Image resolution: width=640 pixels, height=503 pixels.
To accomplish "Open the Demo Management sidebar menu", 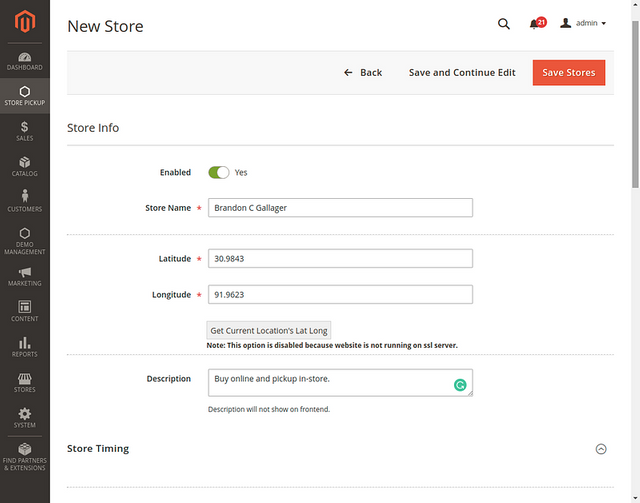I will pos(24,241).
